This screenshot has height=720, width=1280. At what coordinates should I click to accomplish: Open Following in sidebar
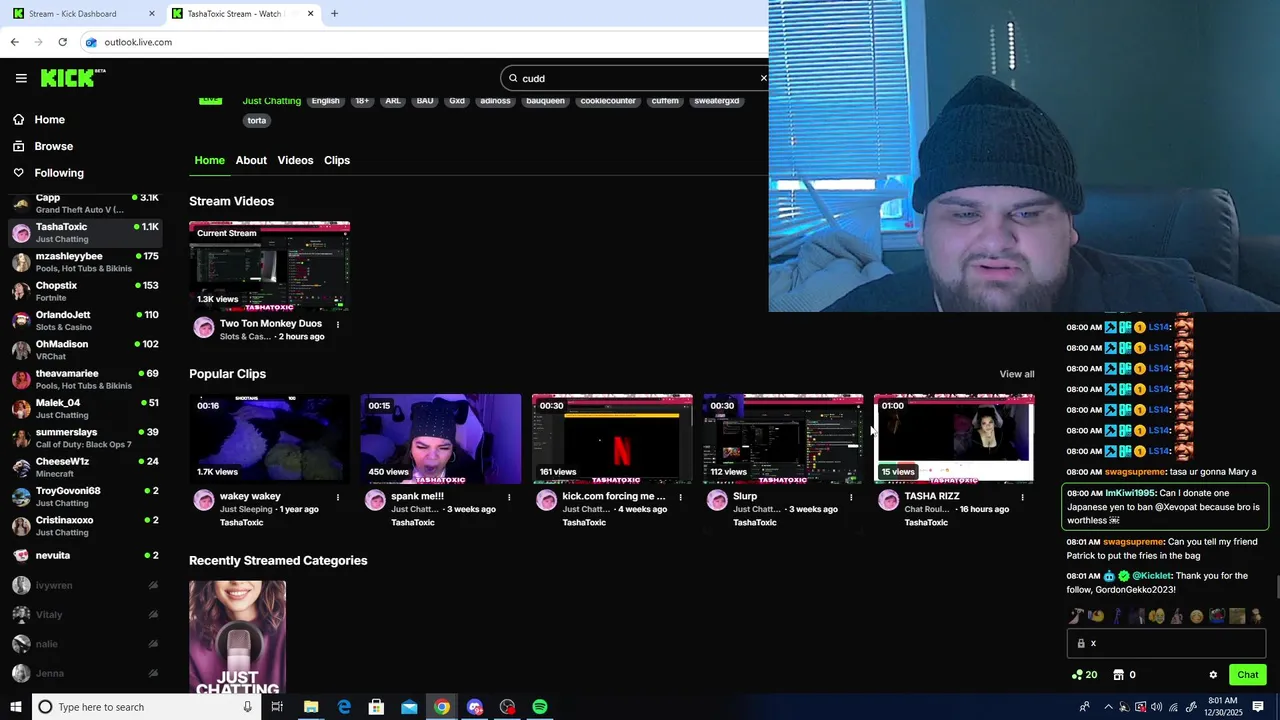point(59,173)
